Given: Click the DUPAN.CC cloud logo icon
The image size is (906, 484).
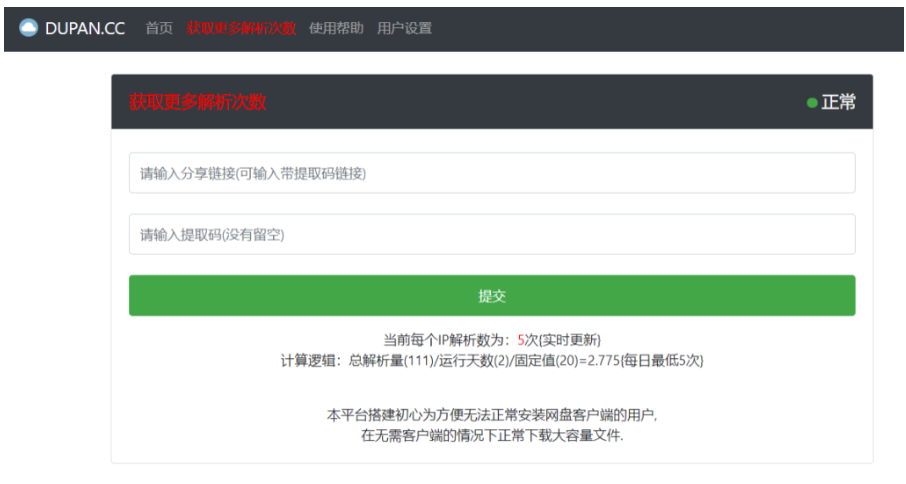Looking at the screenshot, I should pos(28,28).
